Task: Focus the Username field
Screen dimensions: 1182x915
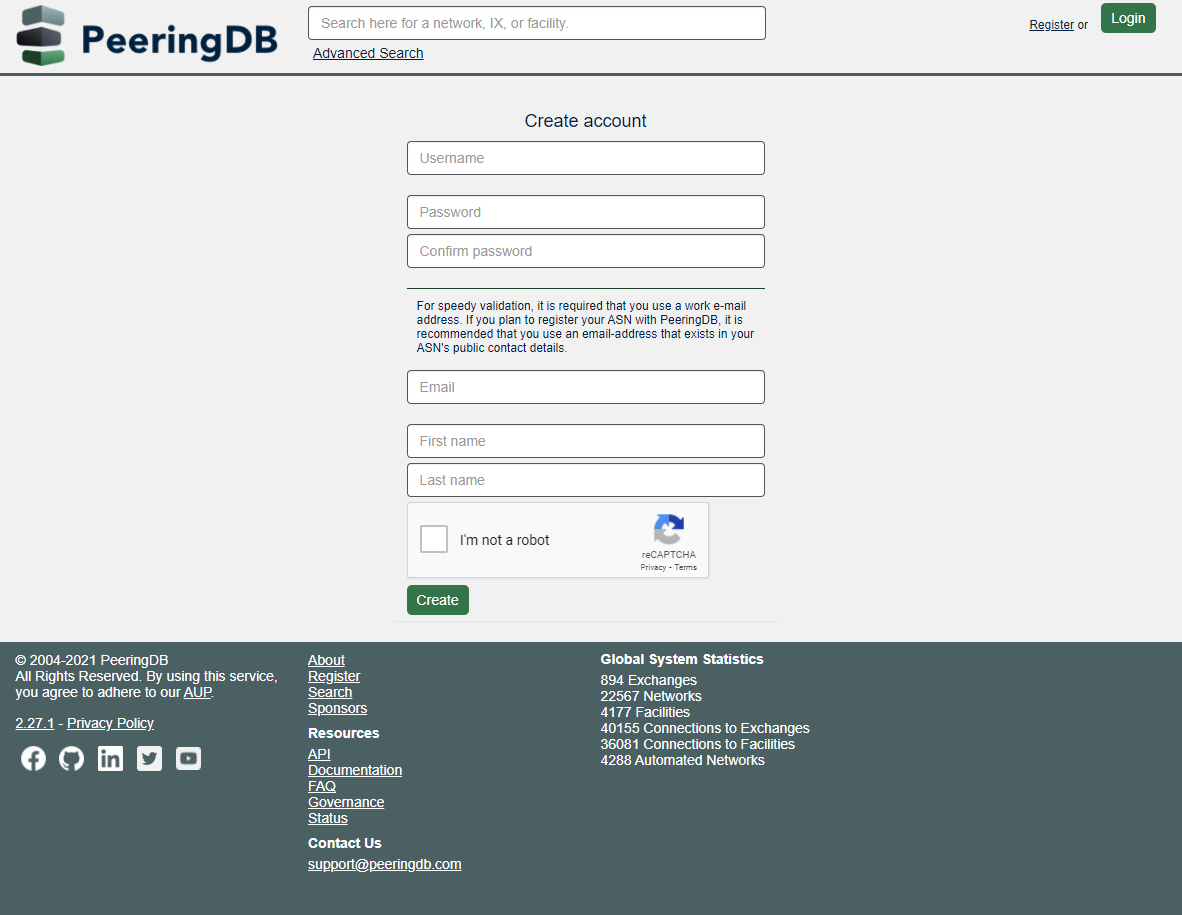Action: (x=585, y=158)
